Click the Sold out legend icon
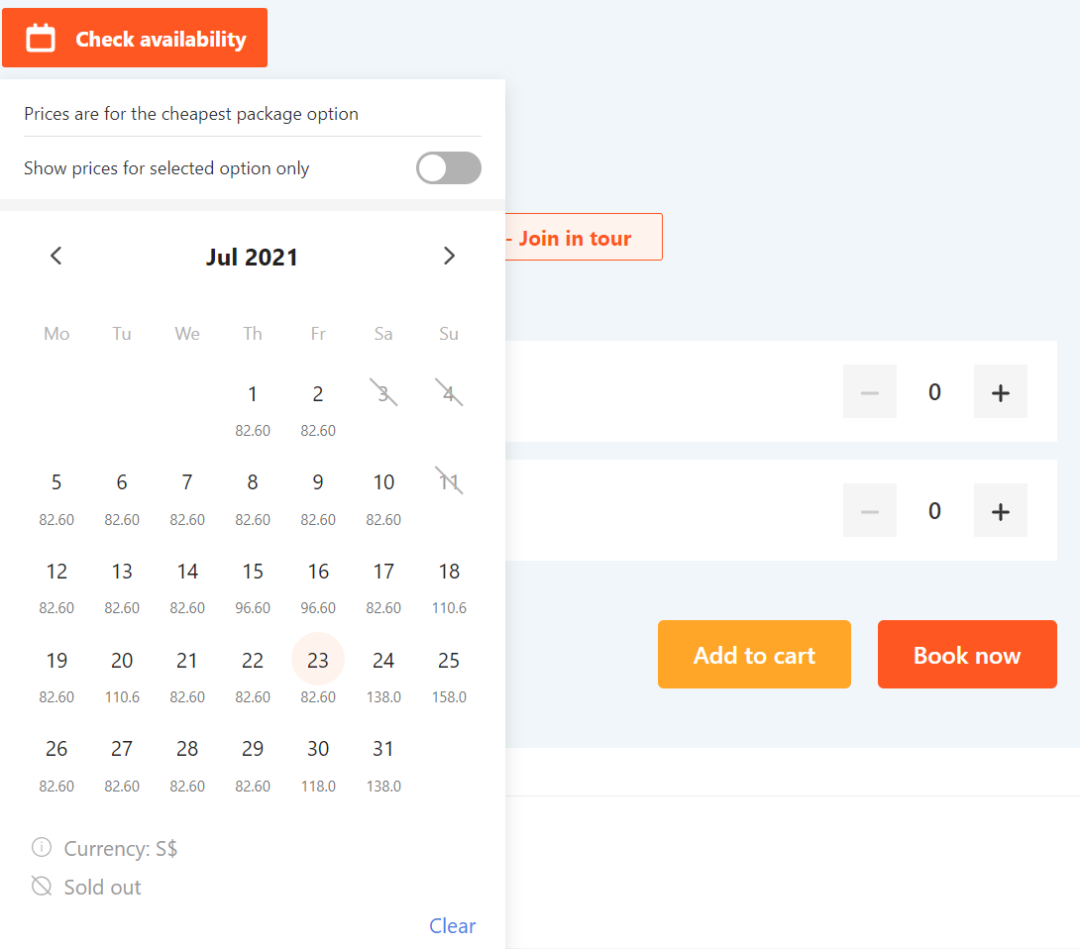This screenshot has height=949, width=1080. tap(41, 886)
